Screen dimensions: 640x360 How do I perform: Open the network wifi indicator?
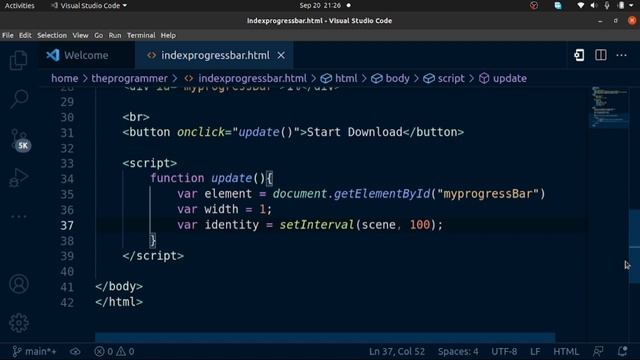click(580, 6)
